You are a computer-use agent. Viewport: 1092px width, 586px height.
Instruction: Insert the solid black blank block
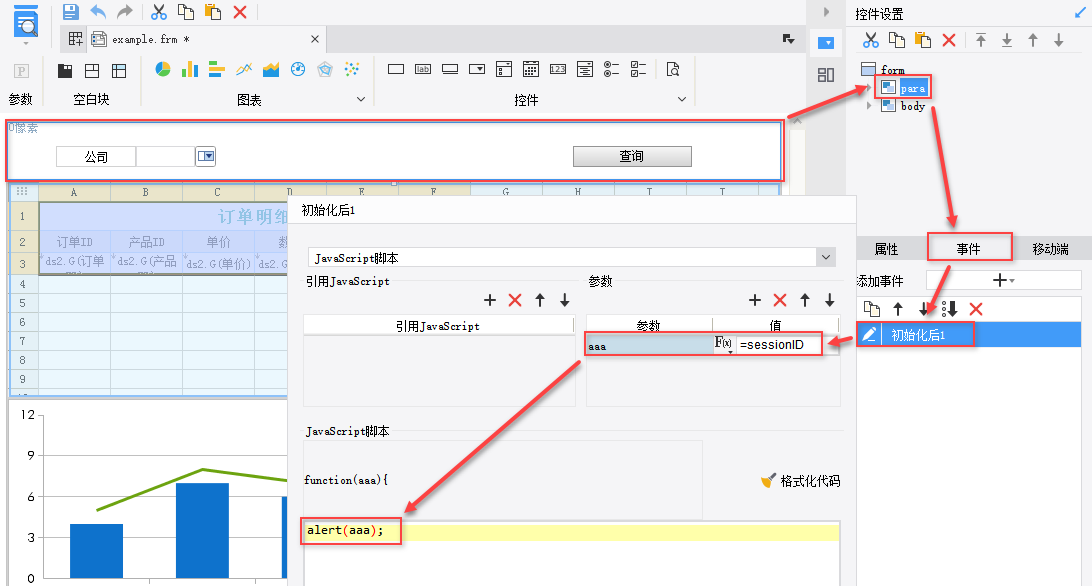pyautogui.click(x=65, y=70)
